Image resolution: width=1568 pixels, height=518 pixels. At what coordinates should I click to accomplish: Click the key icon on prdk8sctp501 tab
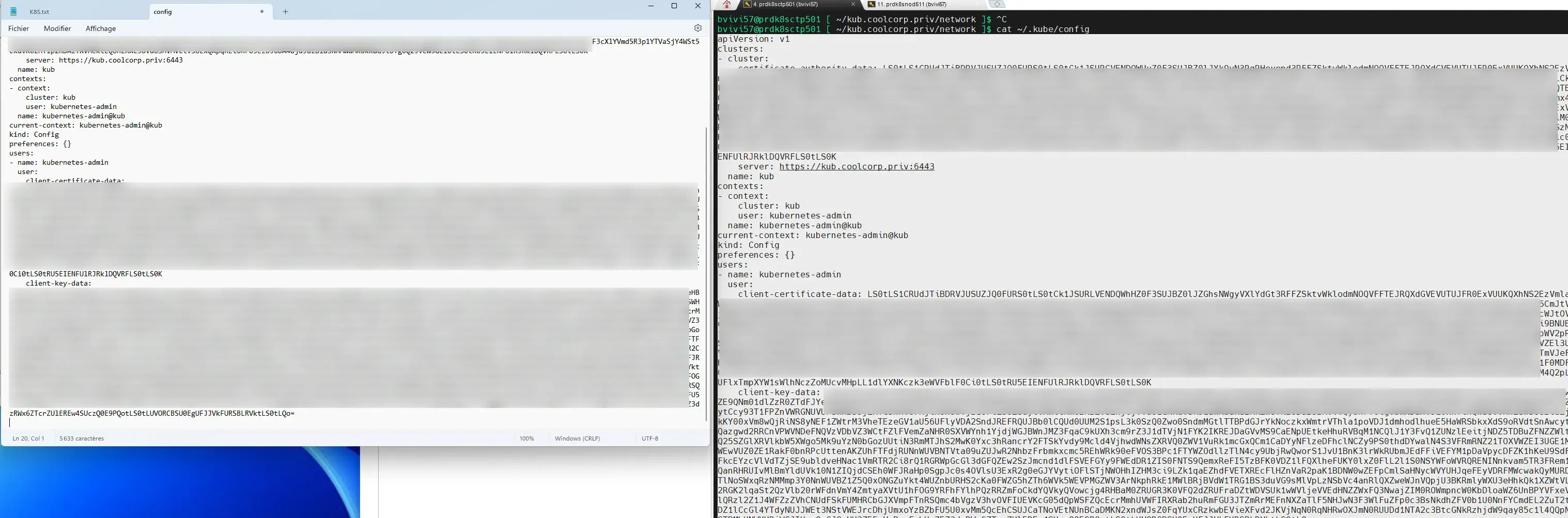[748, 4]
